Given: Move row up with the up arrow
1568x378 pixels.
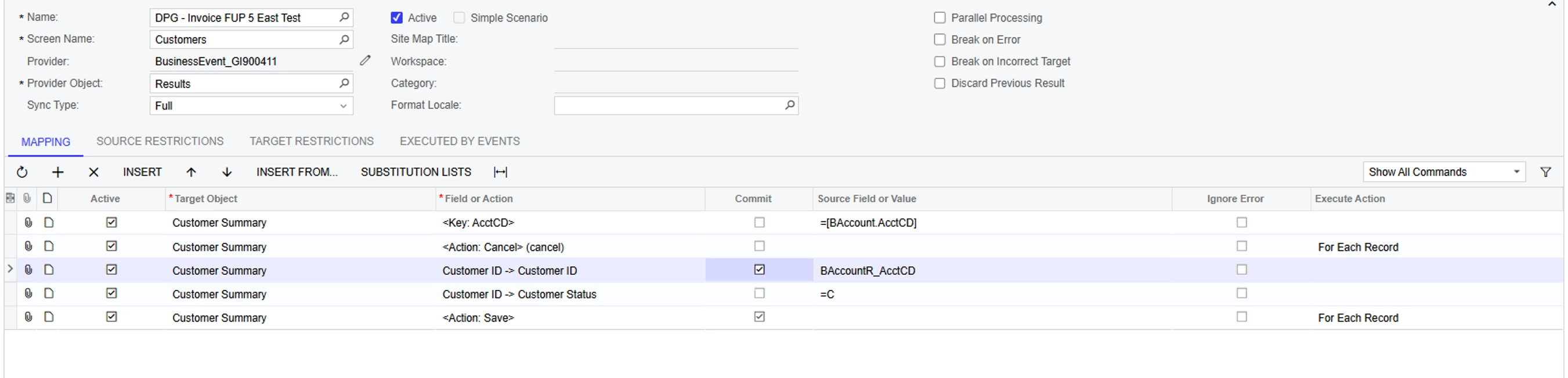Looking at the screenshot, I should tap(191, 172).
